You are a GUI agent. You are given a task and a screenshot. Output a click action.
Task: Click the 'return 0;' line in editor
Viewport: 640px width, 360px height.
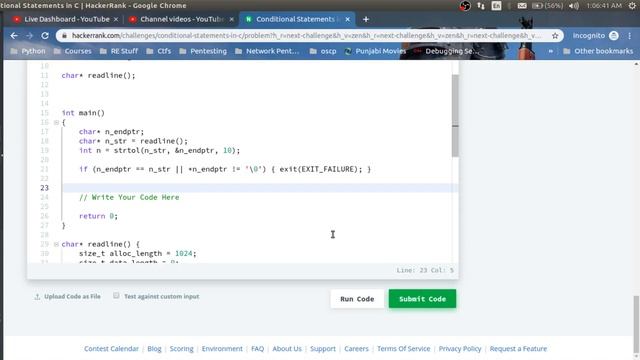(x=98, y=216)
